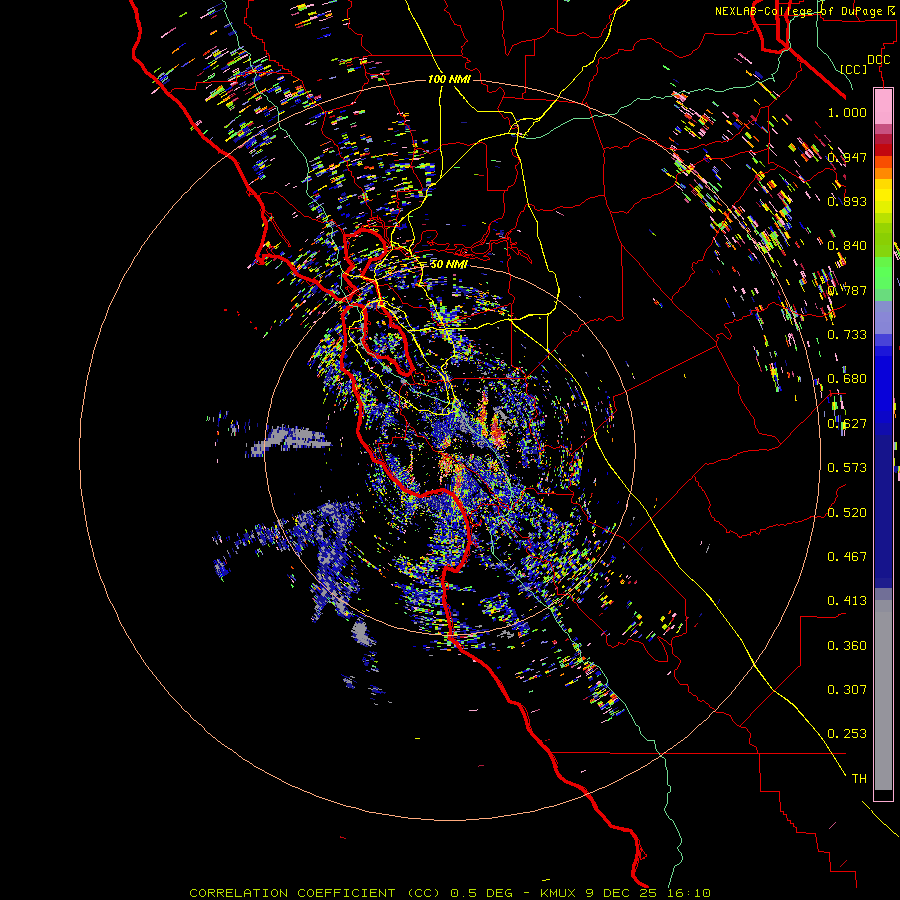
Task: Pick the large gray color bar segment
Action: 883,695
